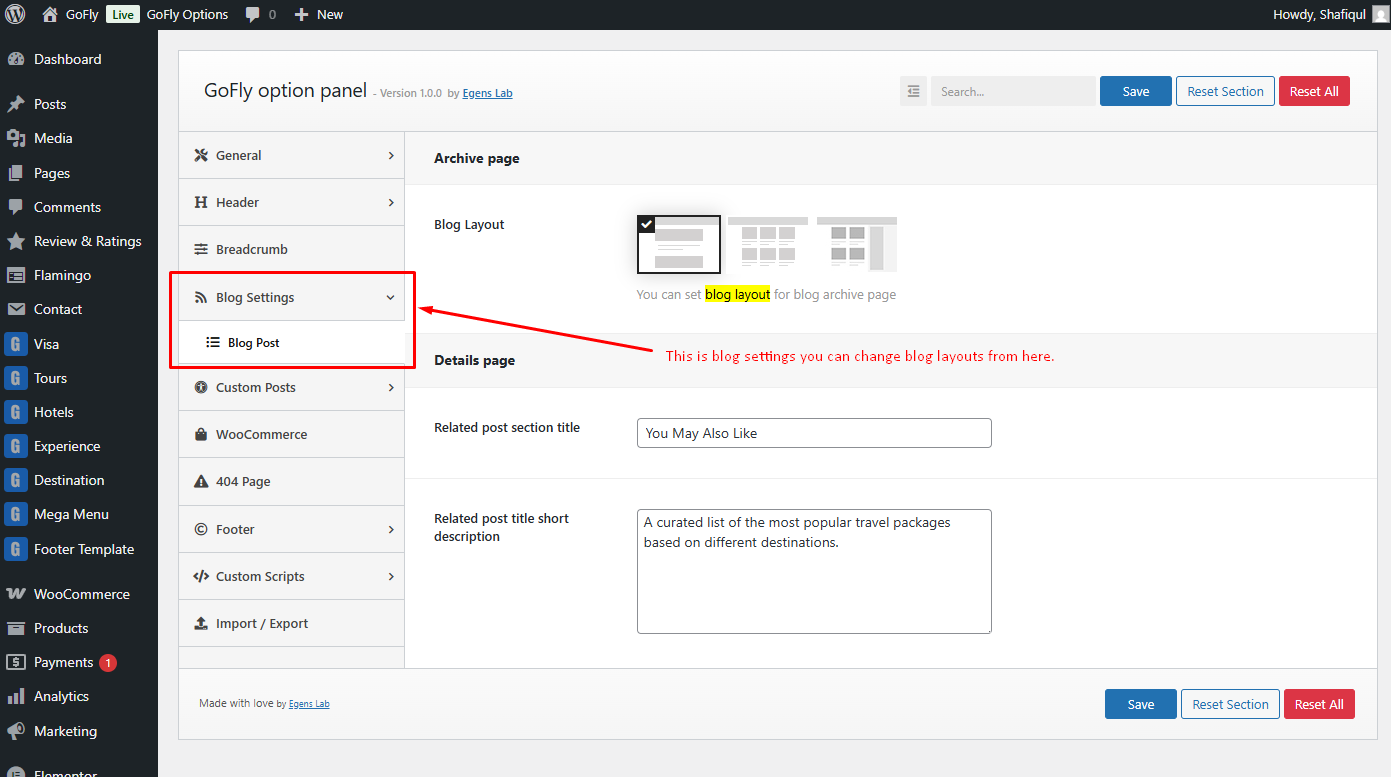Click the Destination G icon
Image resolution: width=1391 pixels, height=777 pixels.
pos(16,480)
